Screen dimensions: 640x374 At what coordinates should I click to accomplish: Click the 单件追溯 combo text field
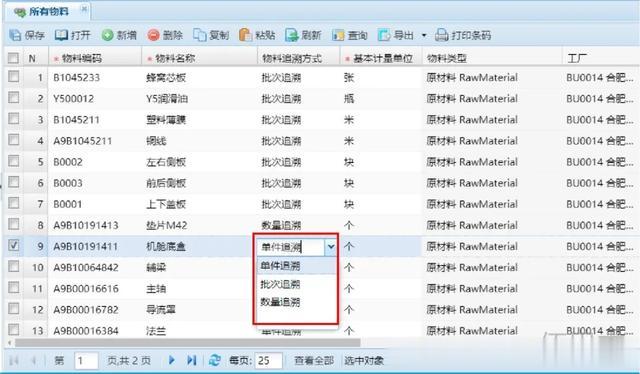click(290, 247)
